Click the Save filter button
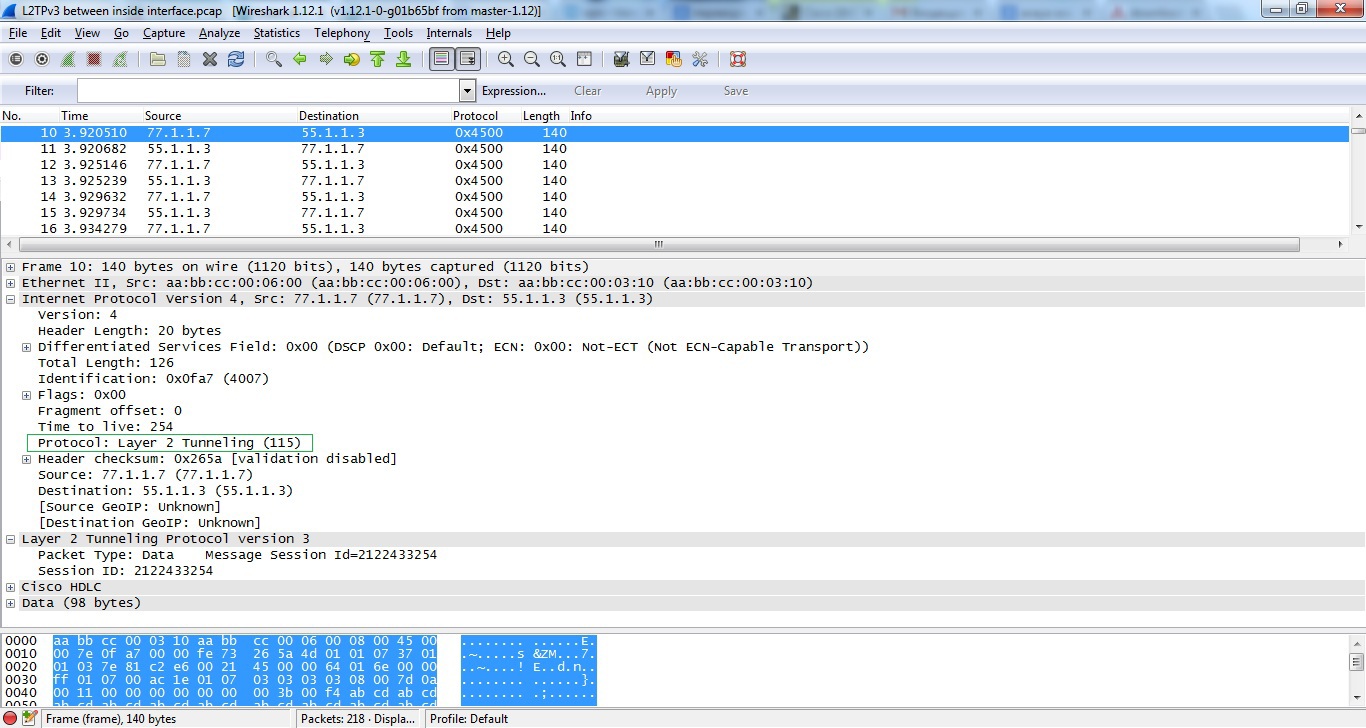The image size is (1366, 728). click(736, 91)
